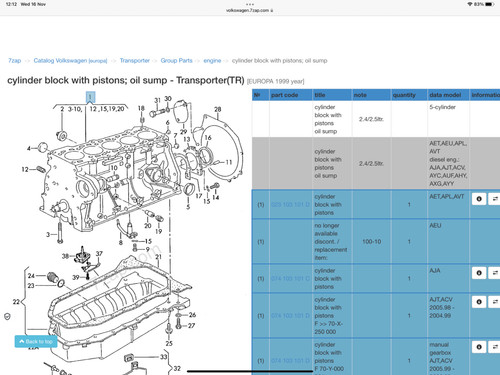Select callout 23 on the diagram
This screenshot has height=375, width=500.
(x=31, y=286)
